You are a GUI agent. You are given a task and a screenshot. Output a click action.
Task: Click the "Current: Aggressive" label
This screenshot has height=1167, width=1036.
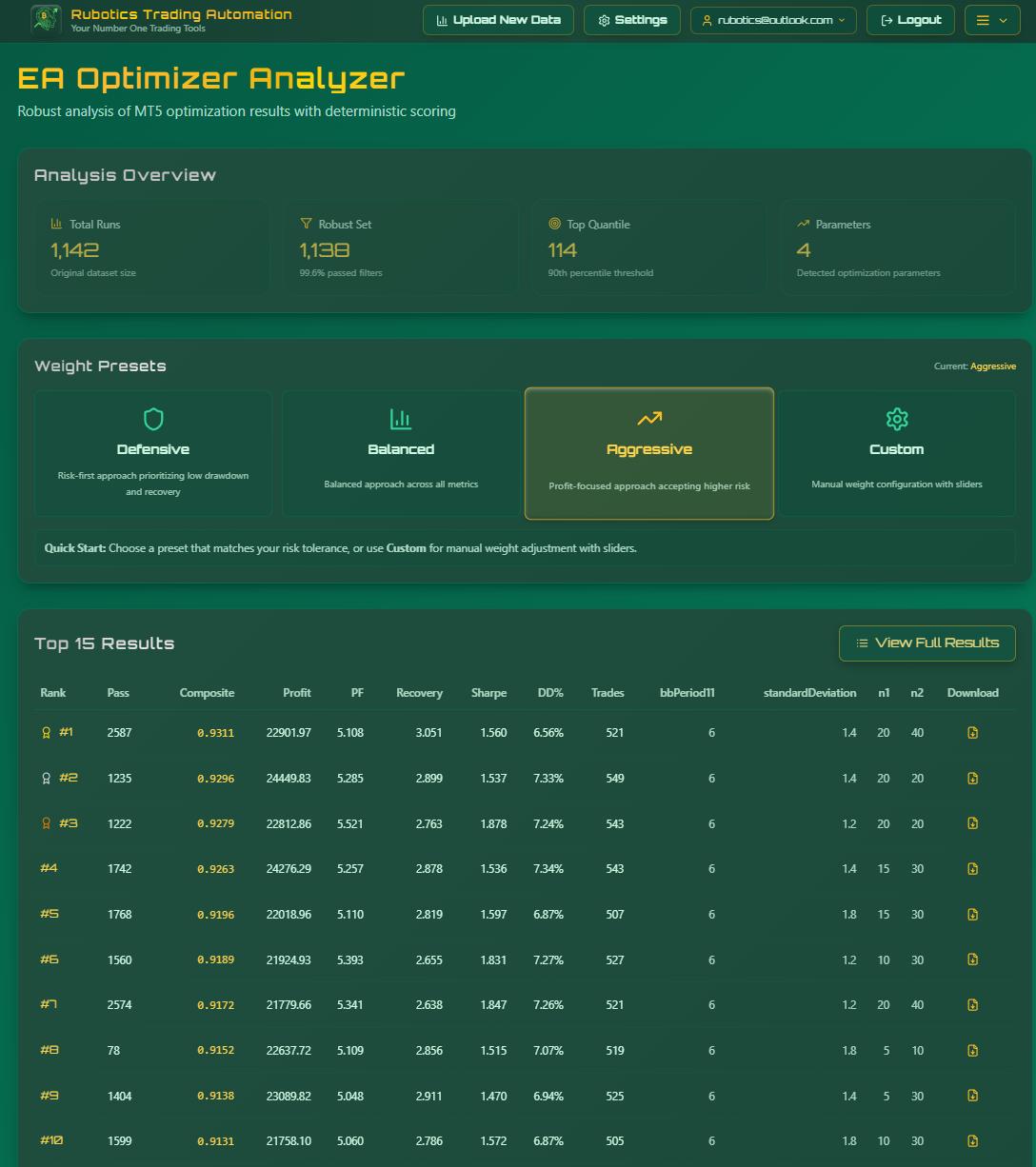pyautogui.click(x=975, y=366)
